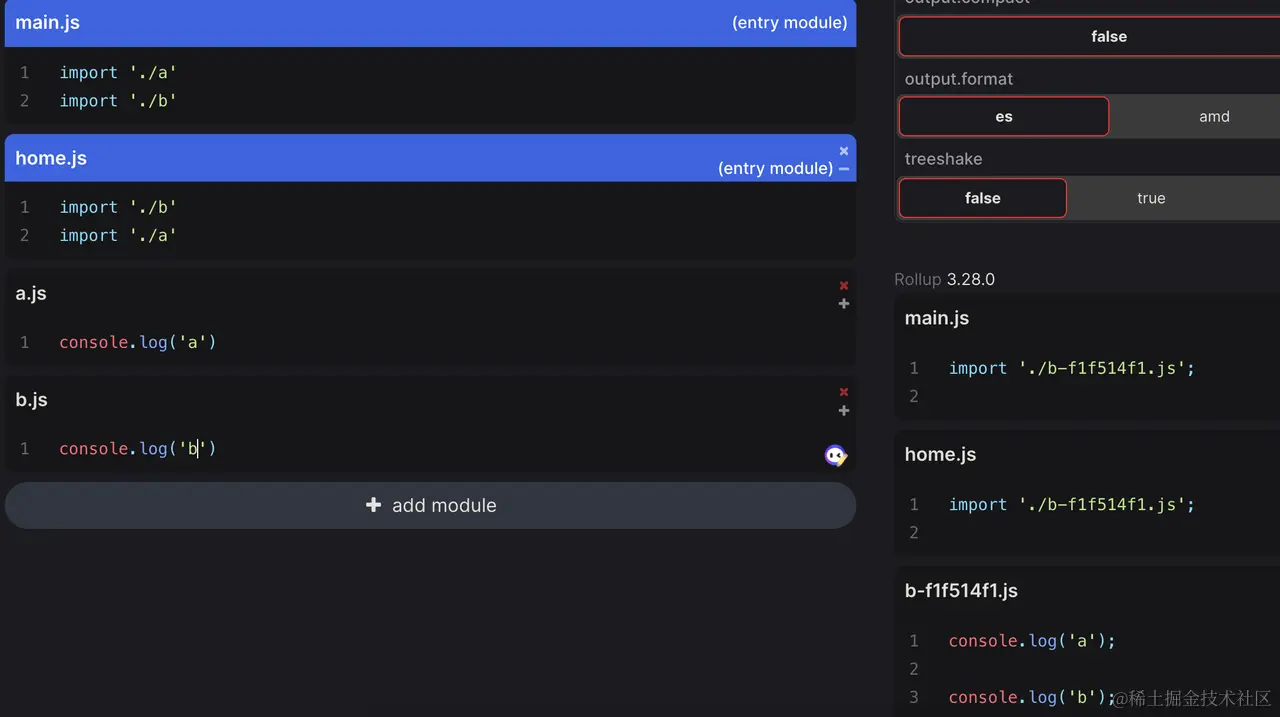Select amd output format

1214,116
